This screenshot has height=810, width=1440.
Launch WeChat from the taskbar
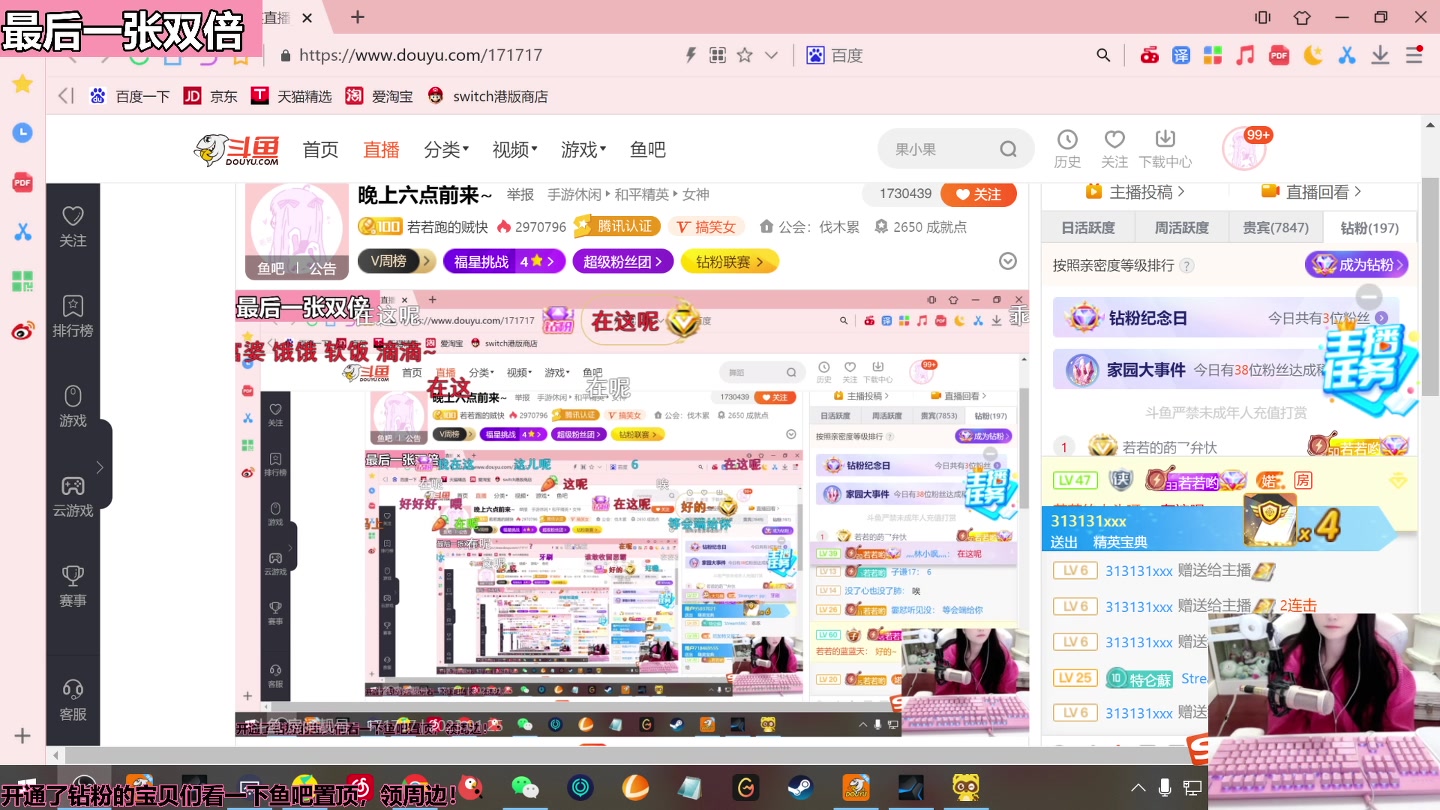[x=527, y=788]
